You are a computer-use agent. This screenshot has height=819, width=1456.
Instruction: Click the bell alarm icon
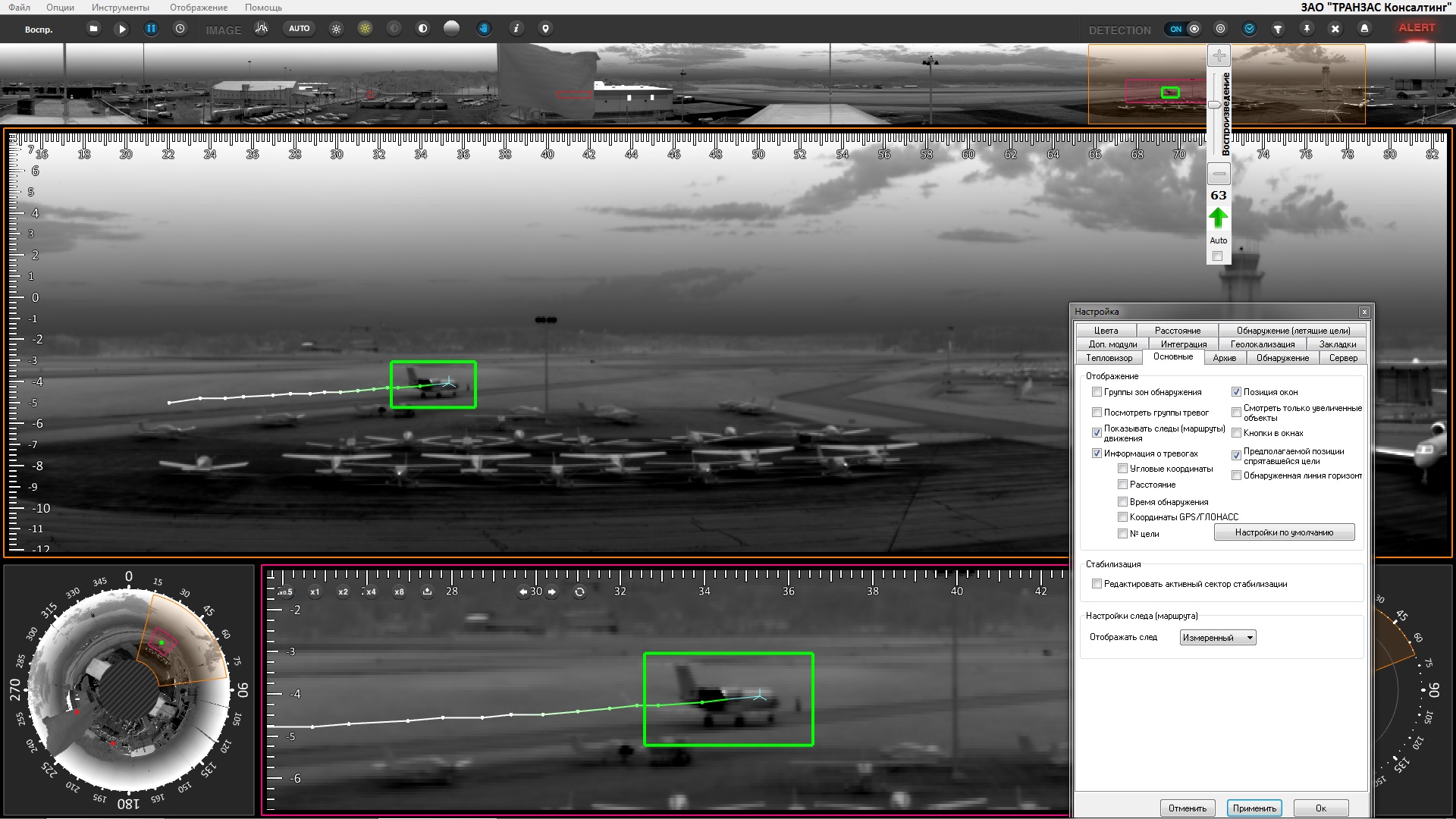pyautogui.click(x=1364, y=29)
